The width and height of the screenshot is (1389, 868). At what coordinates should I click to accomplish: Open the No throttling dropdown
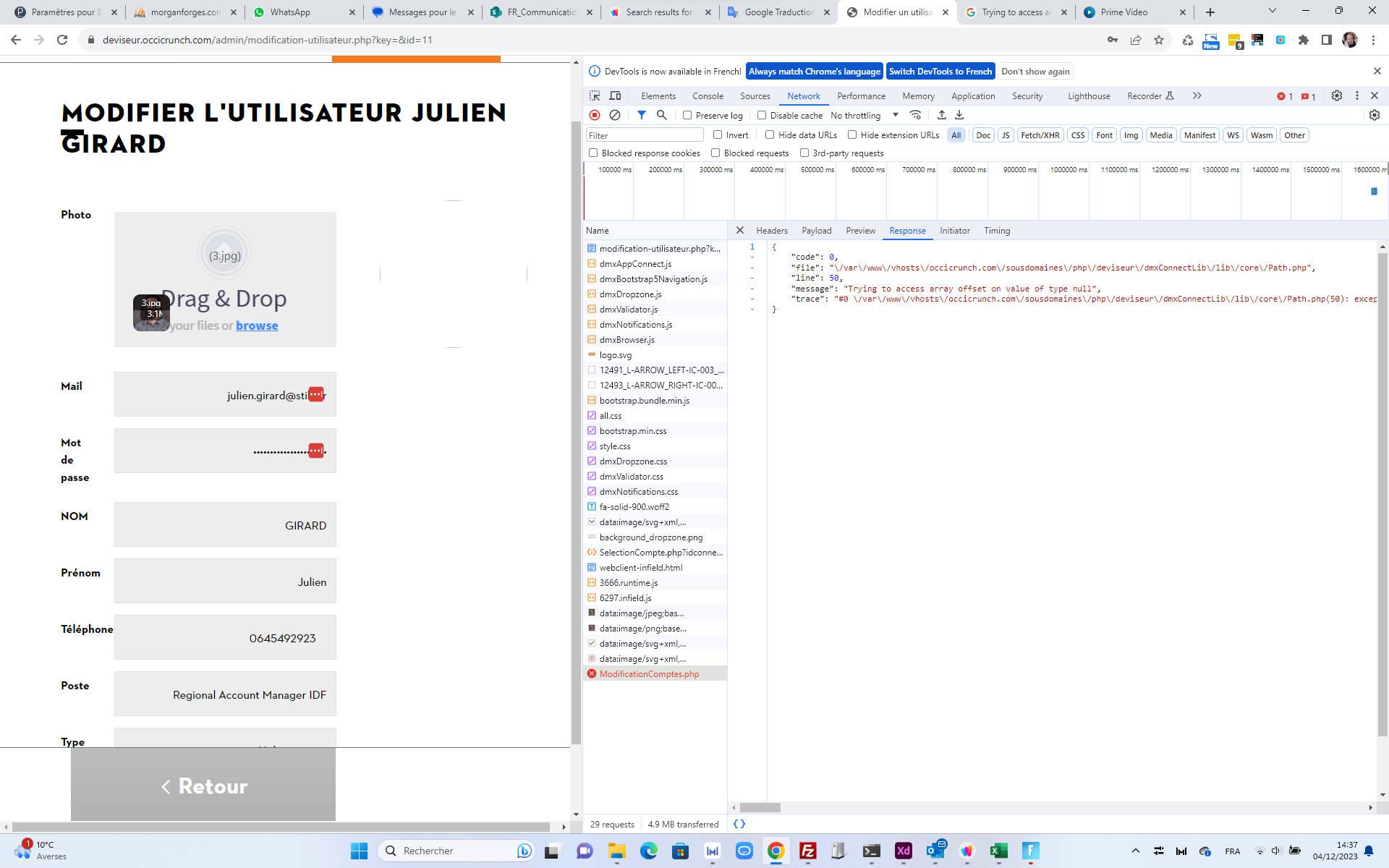pos(865,115)
